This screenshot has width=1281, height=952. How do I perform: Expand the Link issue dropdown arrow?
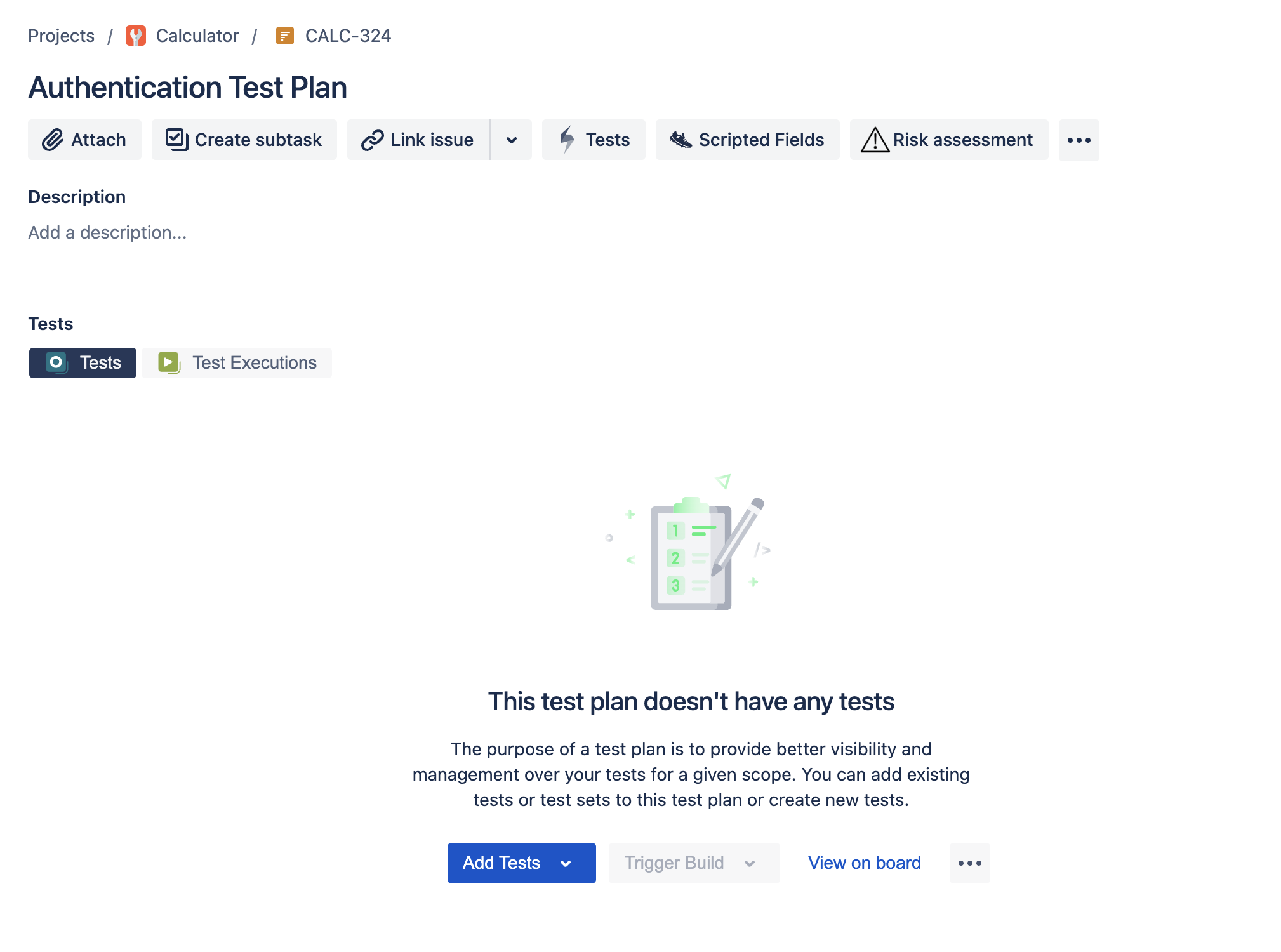(x=512, y=140)
